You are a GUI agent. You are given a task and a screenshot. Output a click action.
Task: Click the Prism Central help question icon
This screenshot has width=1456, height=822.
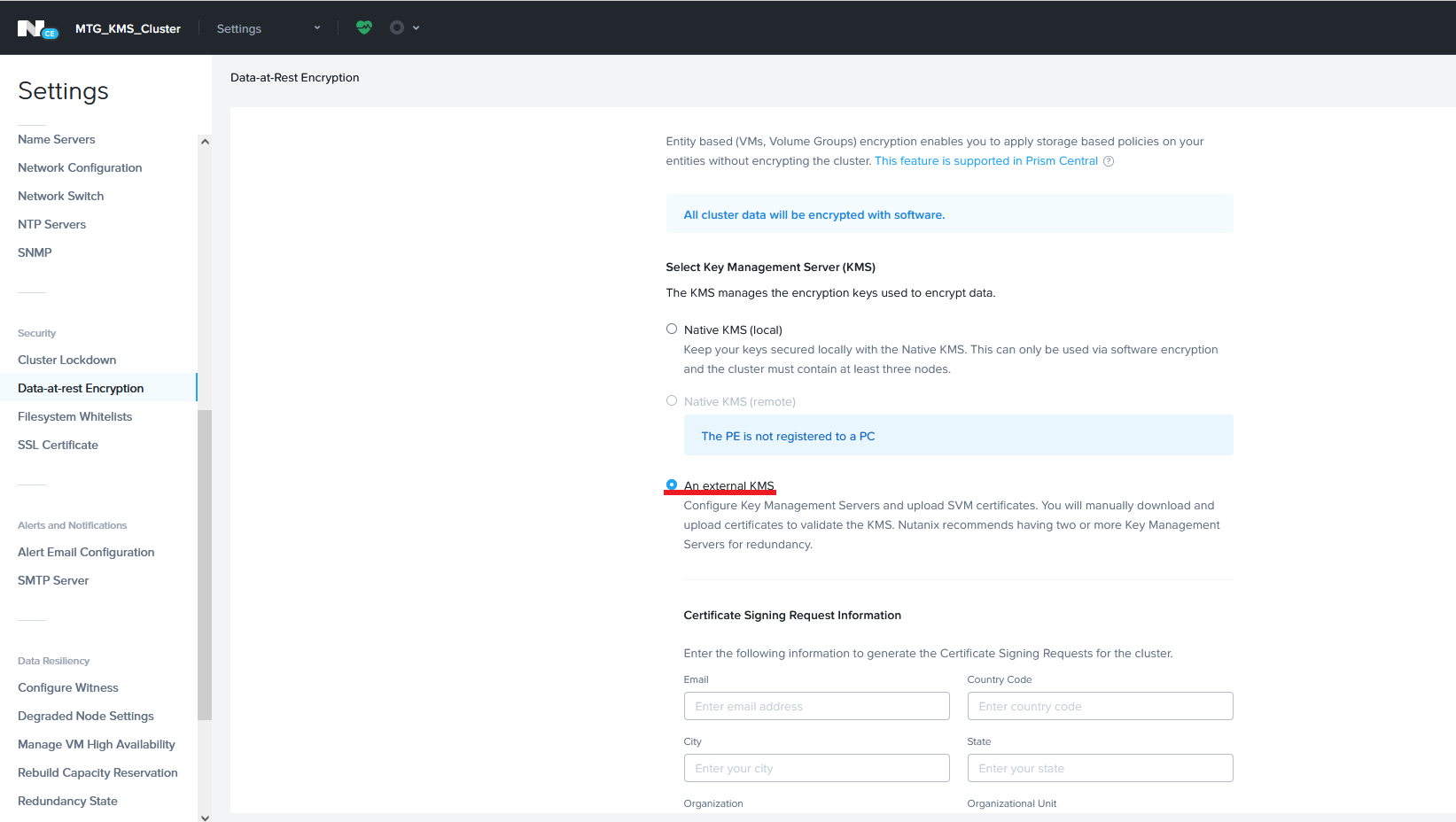click(x=1109, y=161)
